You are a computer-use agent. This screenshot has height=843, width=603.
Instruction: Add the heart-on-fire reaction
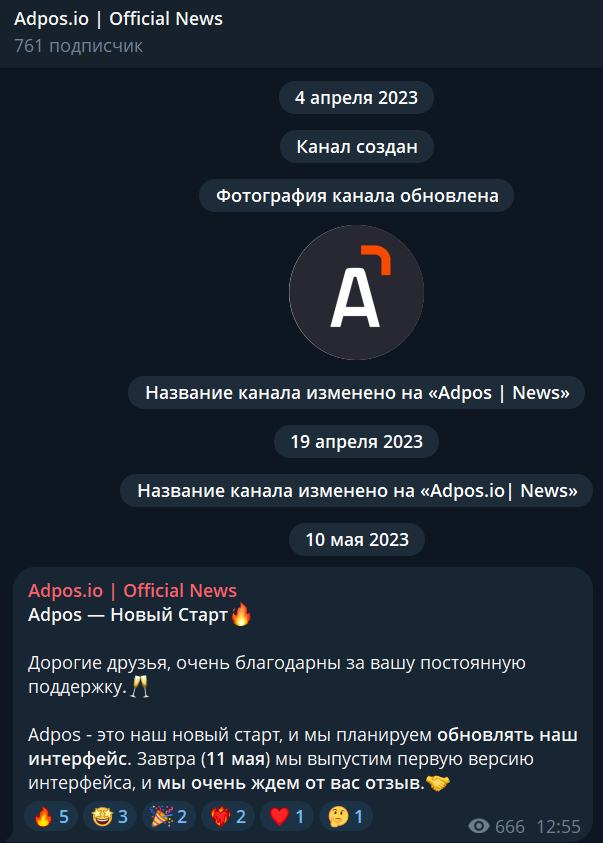[228, 817]
